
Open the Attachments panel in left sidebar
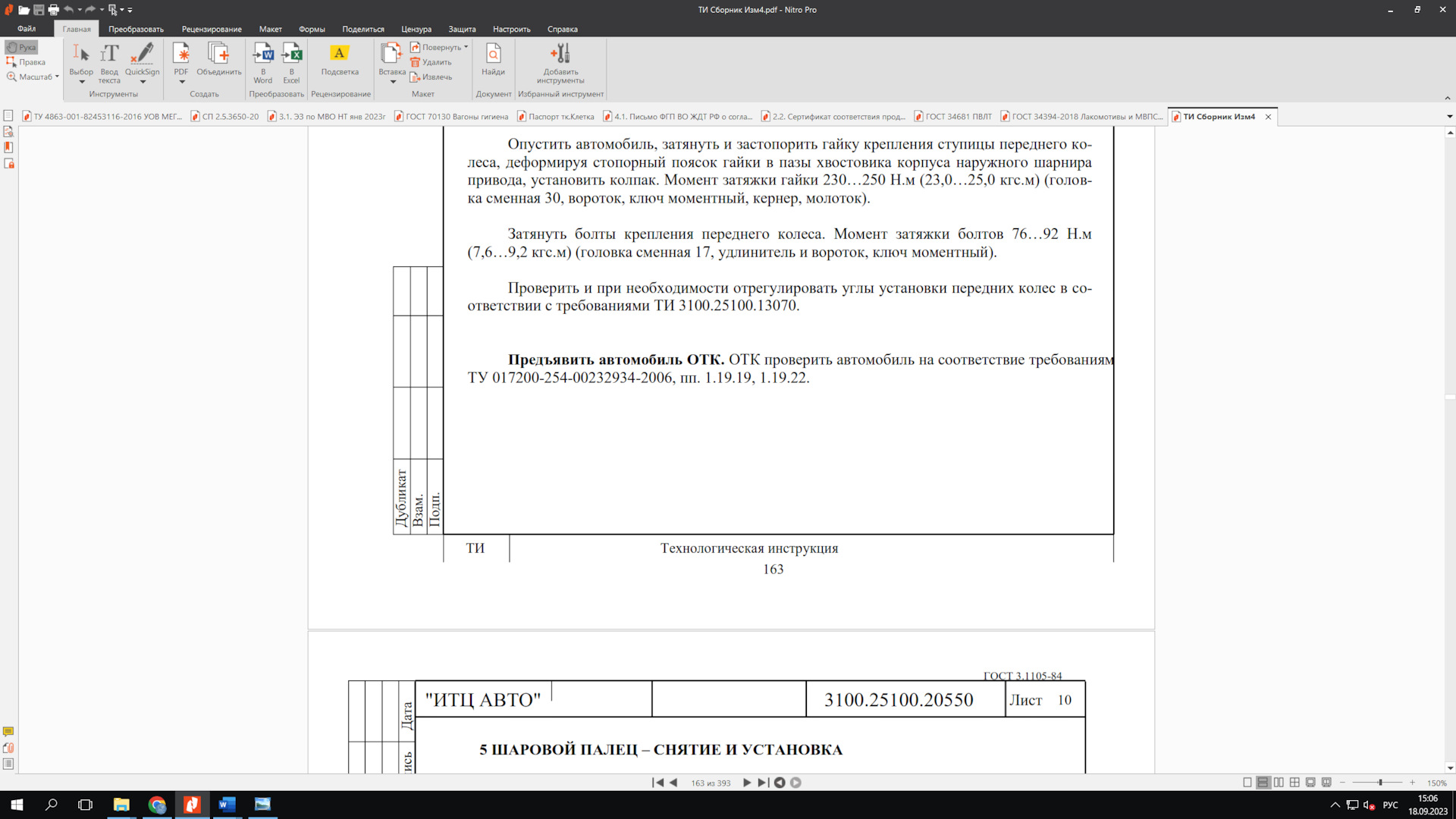[x=8, y=748]
